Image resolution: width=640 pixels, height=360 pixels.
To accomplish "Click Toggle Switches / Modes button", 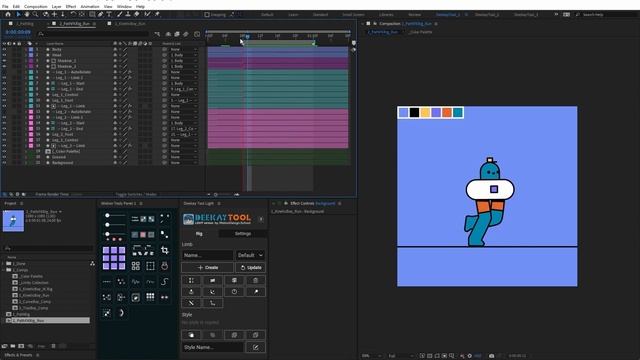I will tap(136, 194).
